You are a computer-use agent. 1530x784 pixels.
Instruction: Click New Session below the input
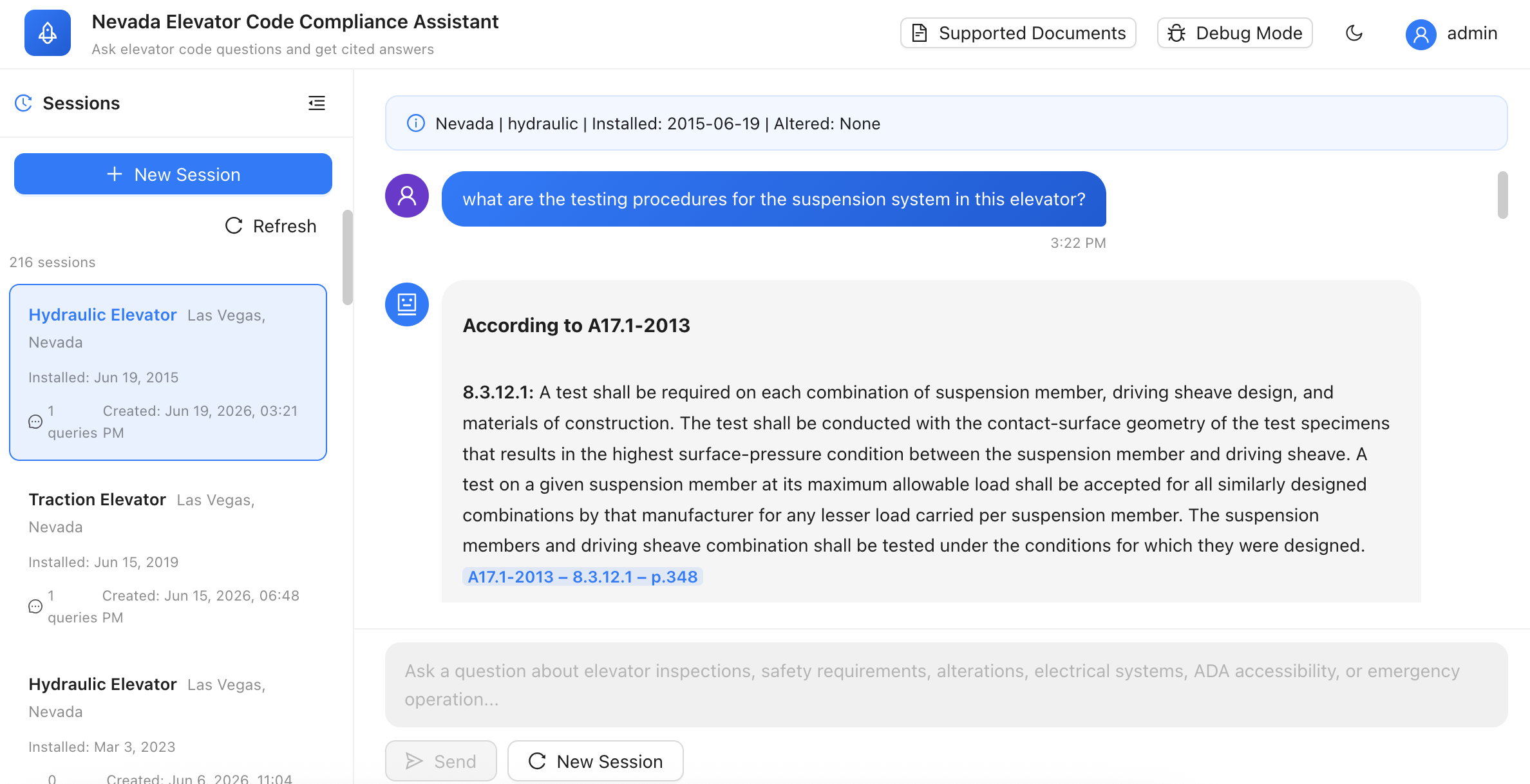pos(596,761)
